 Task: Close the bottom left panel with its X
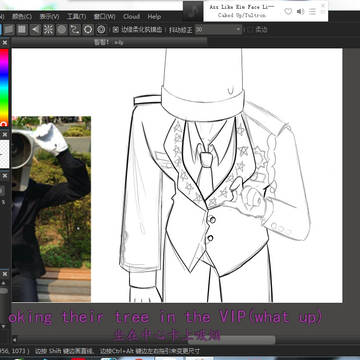[x=5, y=274]
